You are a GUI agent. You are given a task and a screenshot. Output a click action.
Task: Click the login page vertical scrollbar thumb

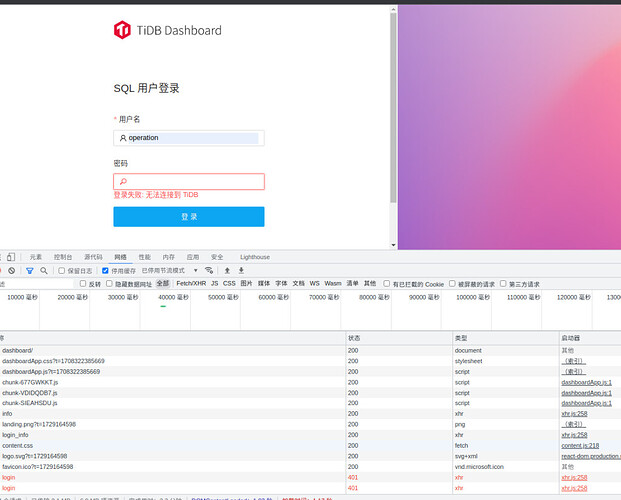(393, 107)
